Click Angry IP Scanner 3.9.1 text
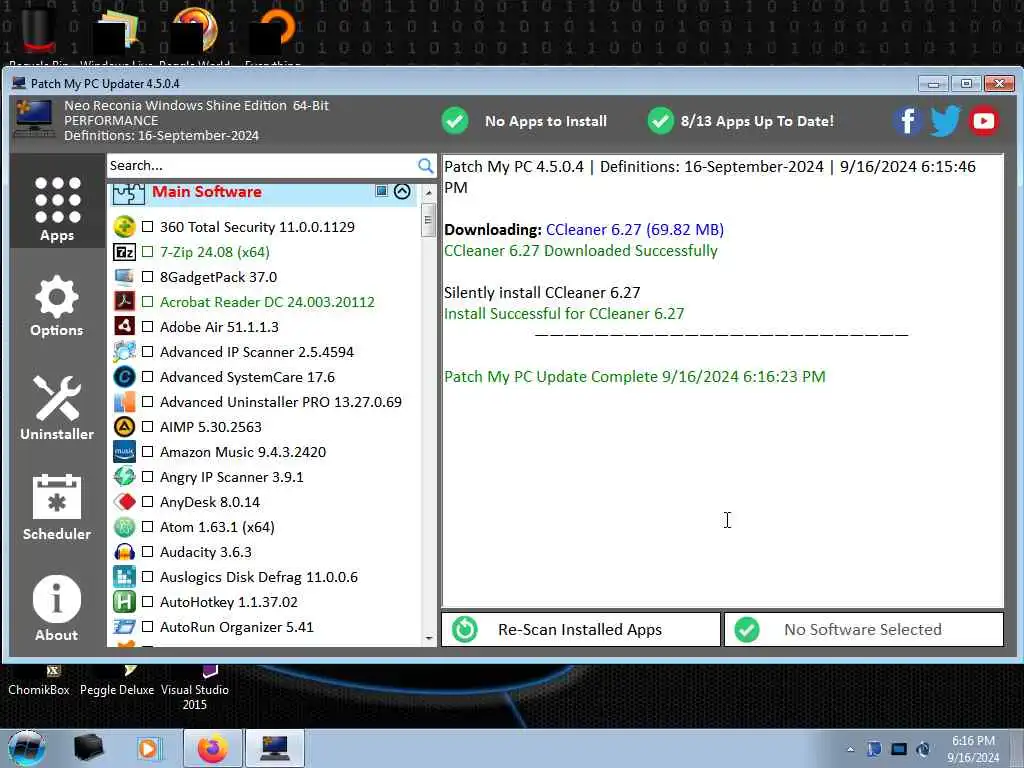Screen dimensions: 1024x768 [232, 477]
